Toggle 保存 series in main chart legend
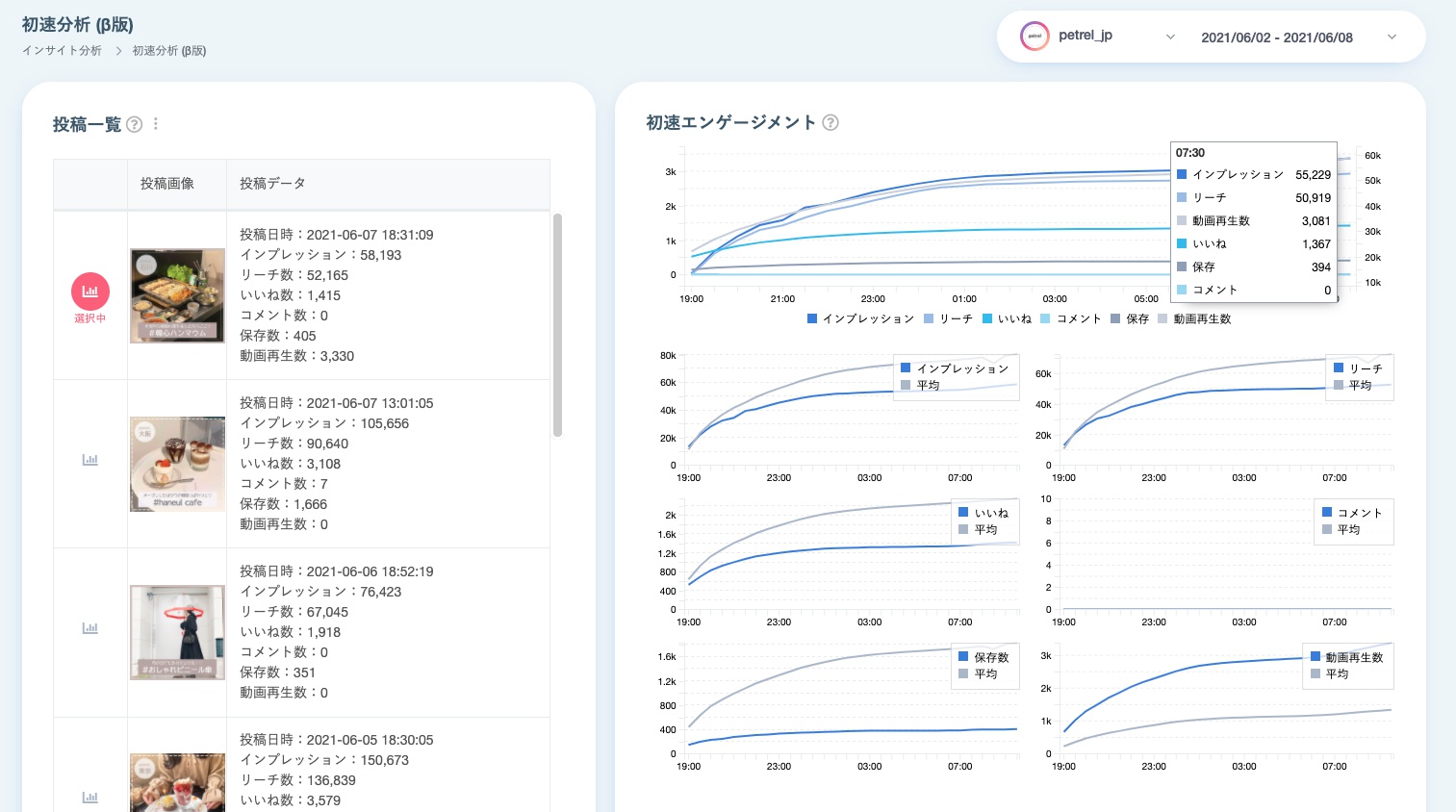The width and height of the screenshot is (1456, 812). 1130,318
